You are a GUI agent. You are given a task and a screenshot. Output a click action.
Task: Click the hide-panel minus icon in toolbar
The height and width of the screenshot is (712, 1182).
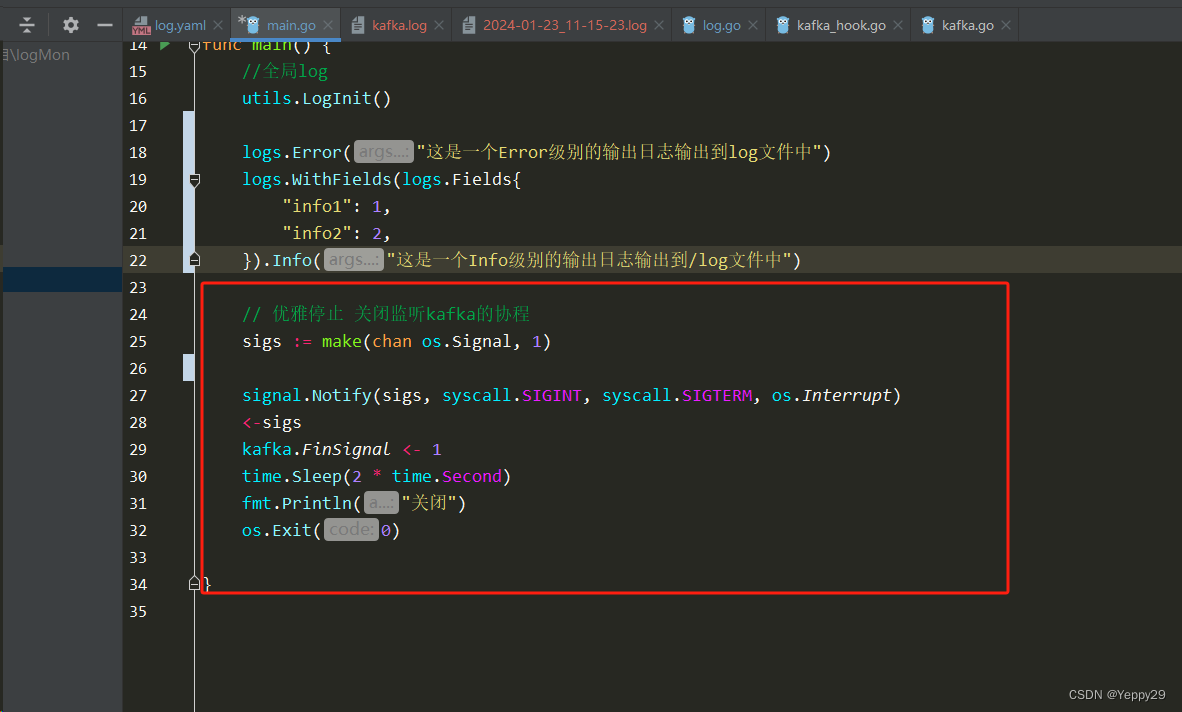click(104, 26)
